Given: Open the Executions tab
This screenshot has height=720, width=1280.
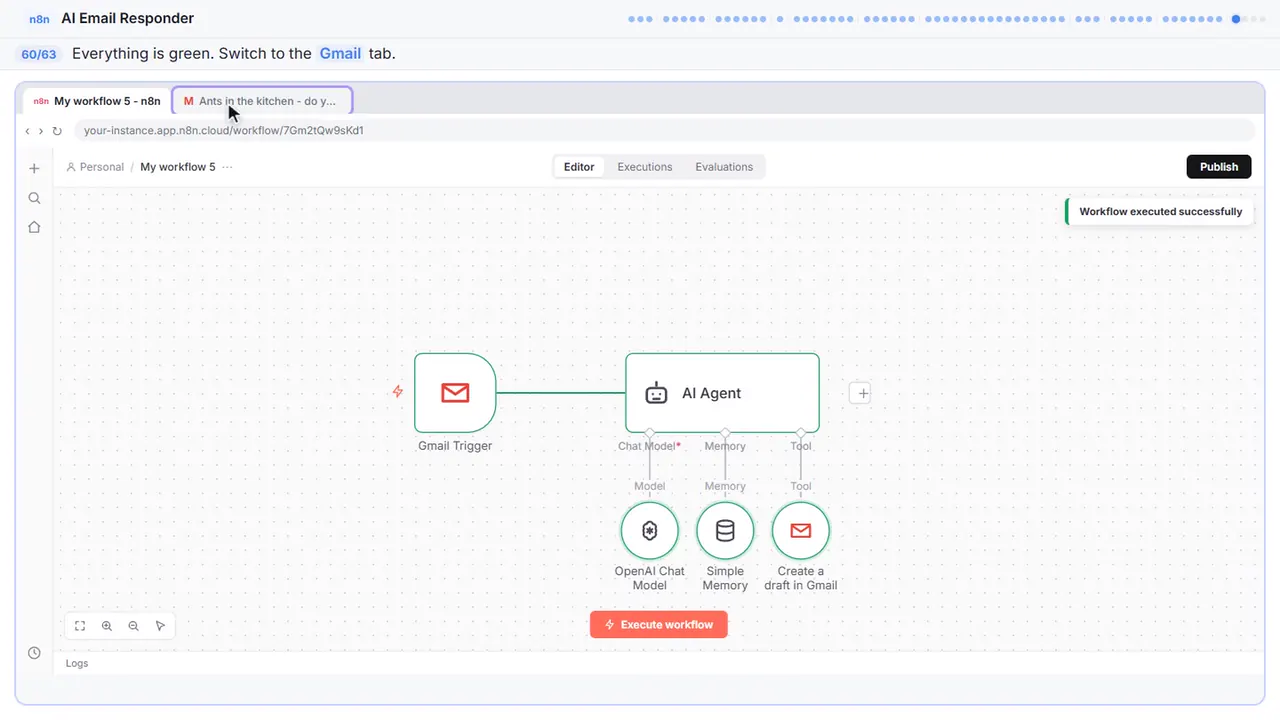Looking at the screenshot, I should (x=645, y=167).
